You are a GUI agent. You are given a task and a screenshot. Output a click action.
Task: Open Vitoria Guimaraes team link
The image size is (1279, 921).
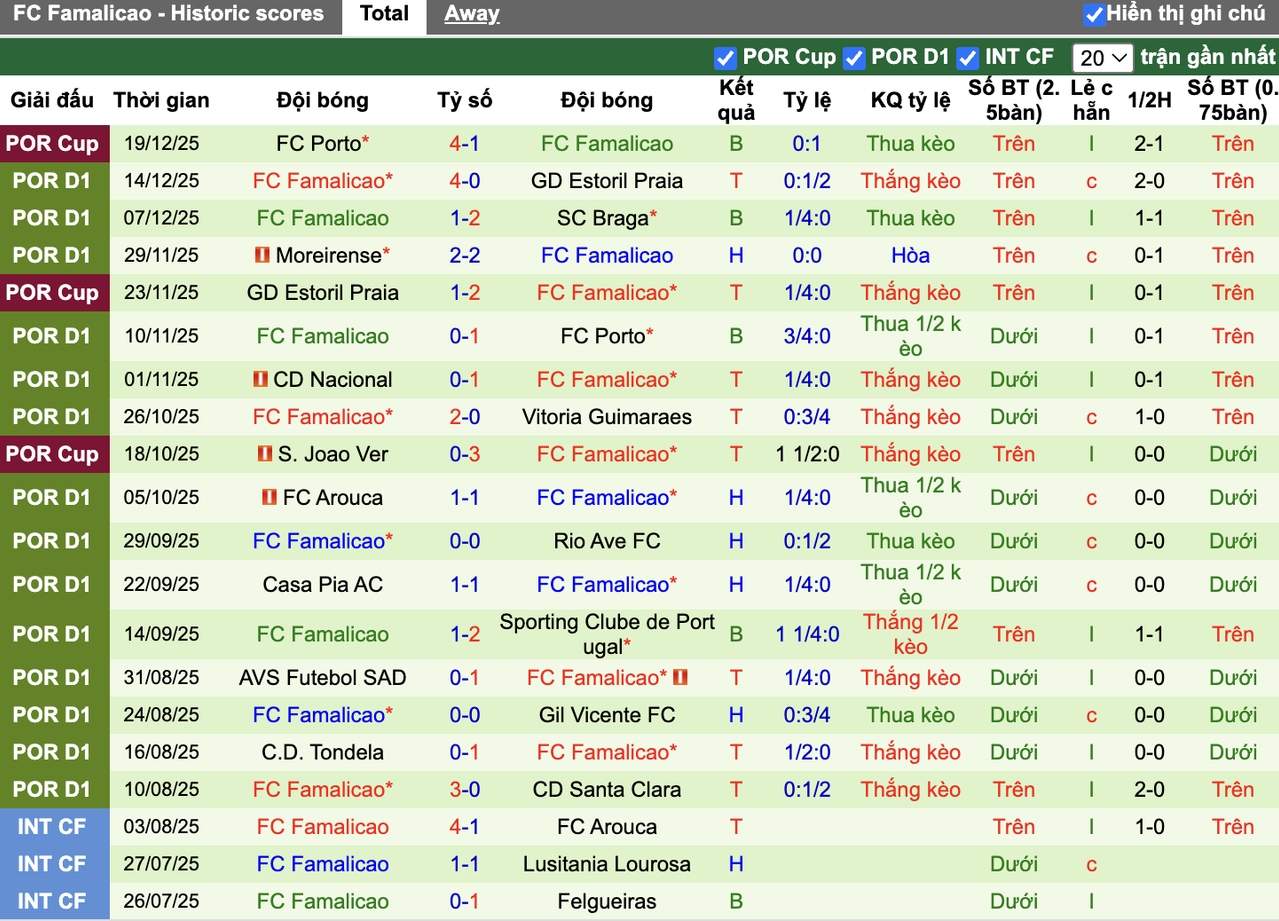point(607,417)
